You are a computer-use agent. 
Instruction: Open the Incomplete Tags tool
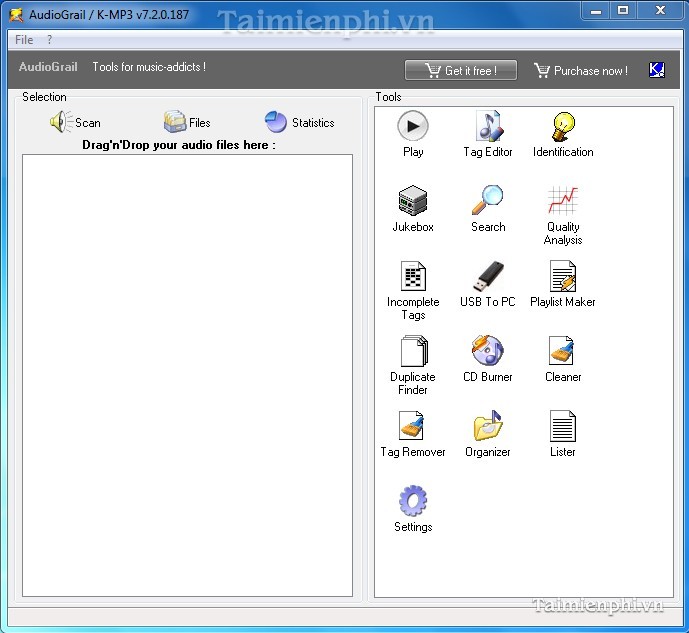click(x=413, y=277)
